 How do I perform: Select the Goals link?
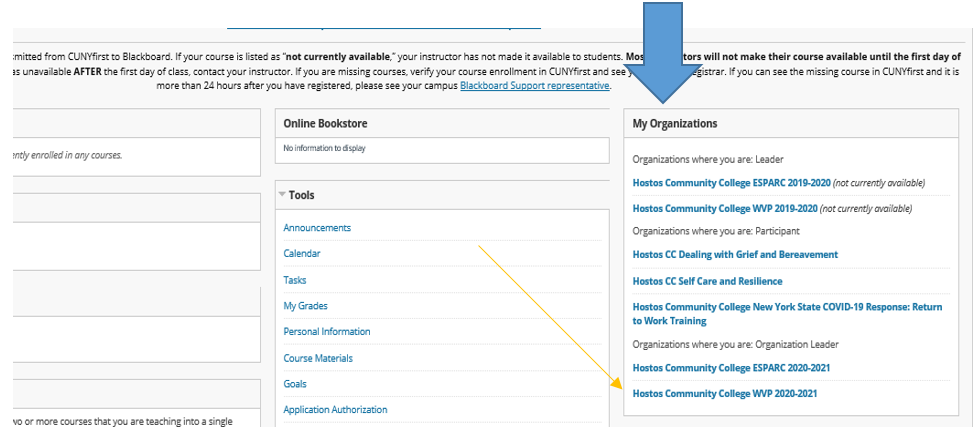(295, 384)
